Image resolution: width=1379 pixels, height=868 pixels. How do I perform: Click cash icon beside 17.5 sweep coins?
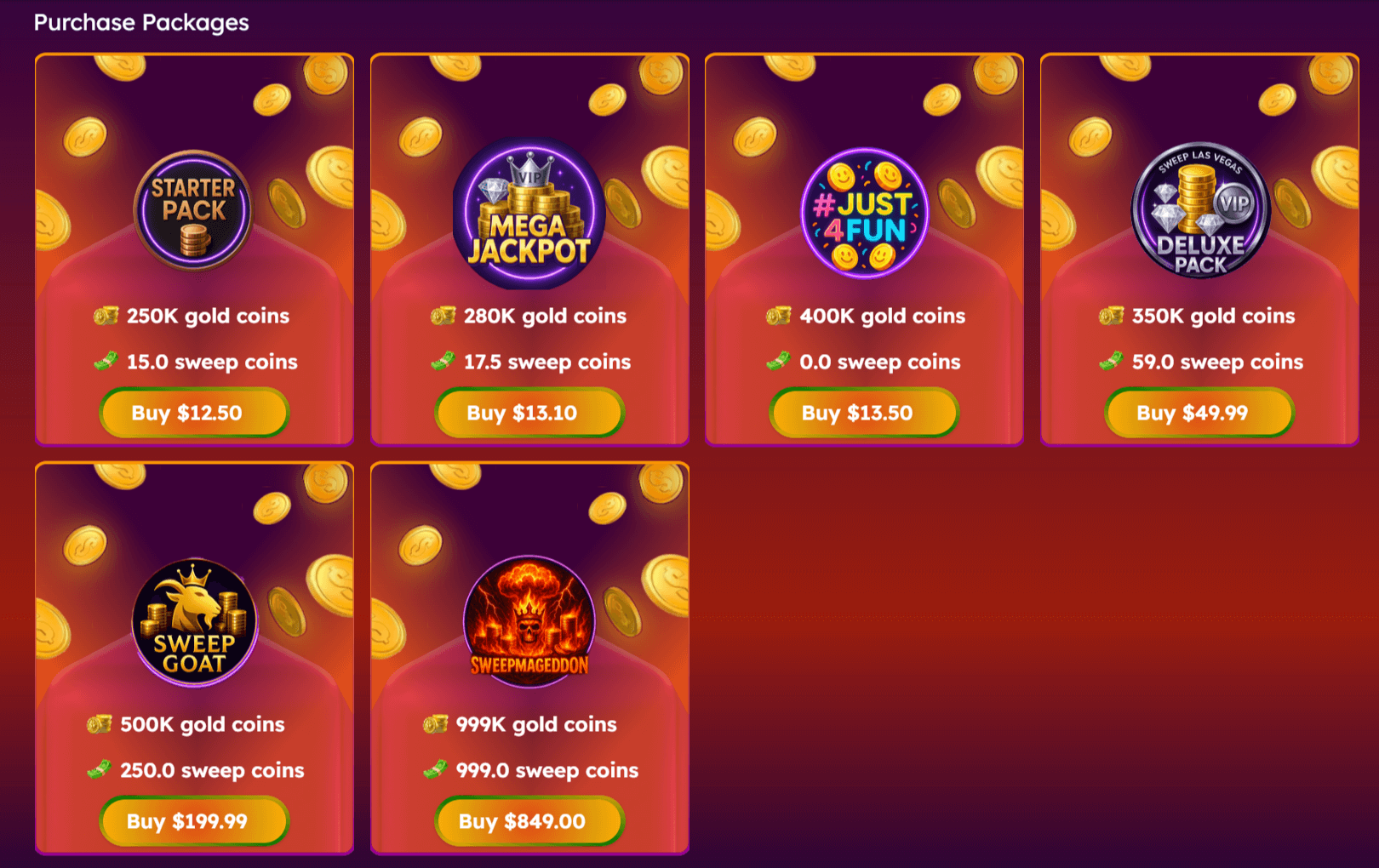[443, 361]
